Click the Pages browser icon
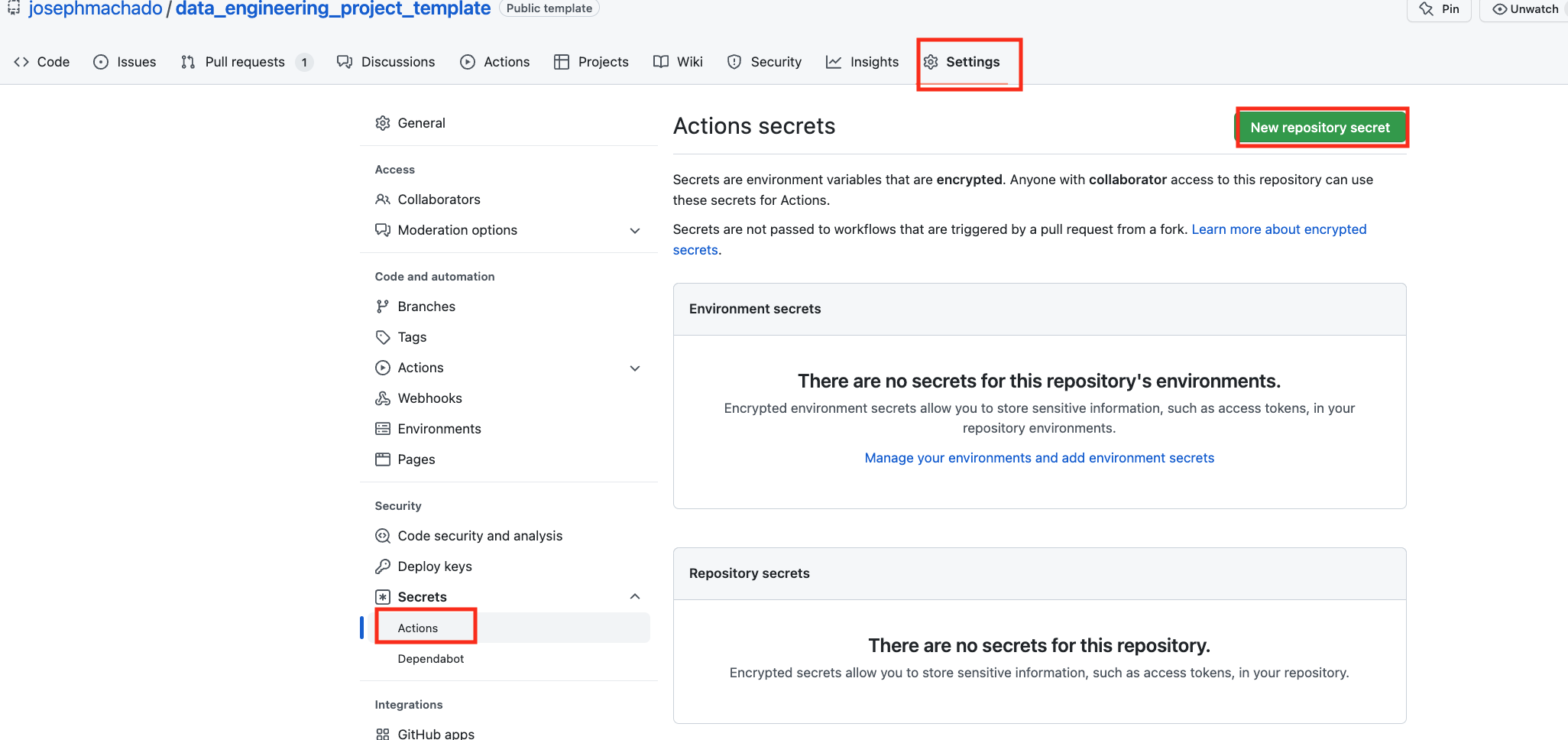This screenshot has height=740, width=1568. [383, 459]
